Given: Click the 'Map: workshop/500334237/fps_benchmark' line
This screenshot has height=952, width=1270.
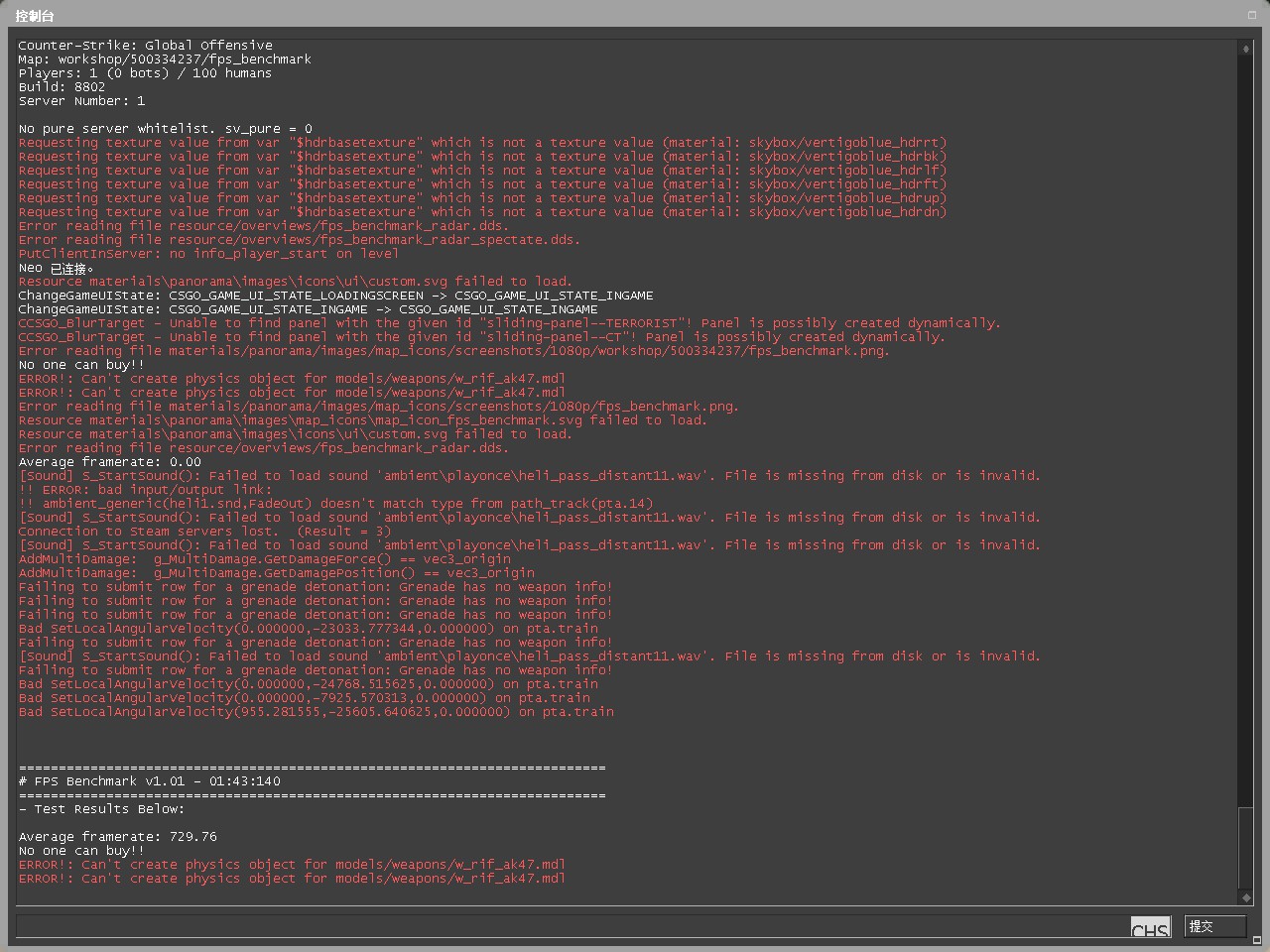Looking at the screenshot, I should (165, 59).
